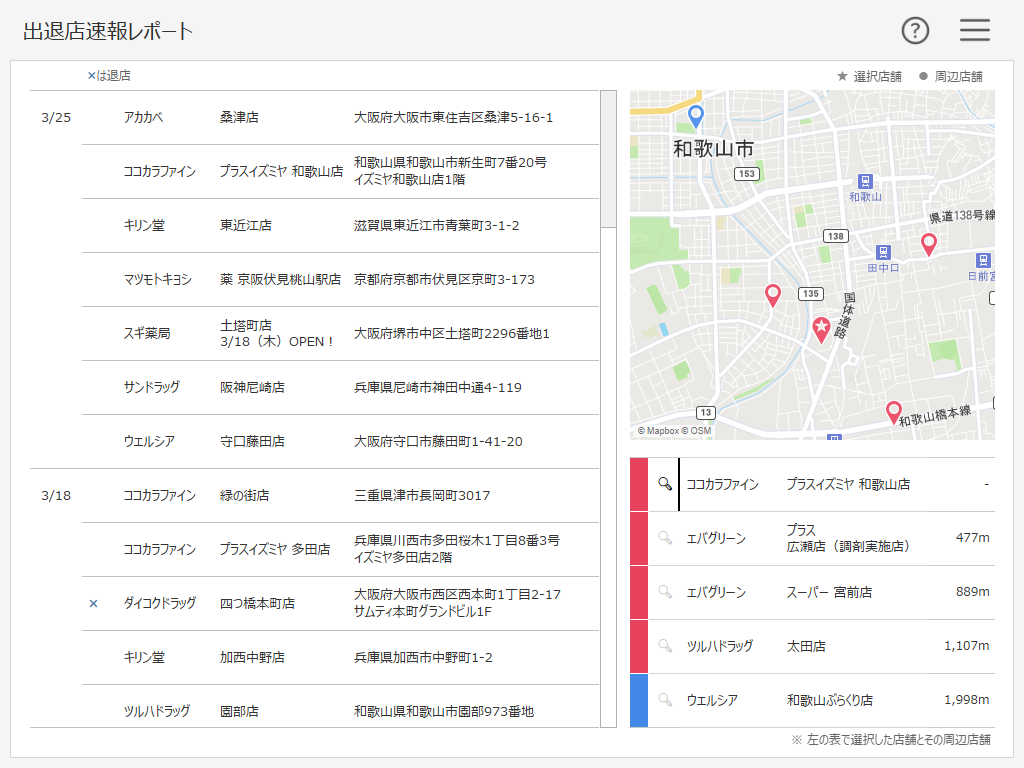
Task: Select ダイコクドラッグ 四つ橋本町店 row
Action: coord(340,603)
